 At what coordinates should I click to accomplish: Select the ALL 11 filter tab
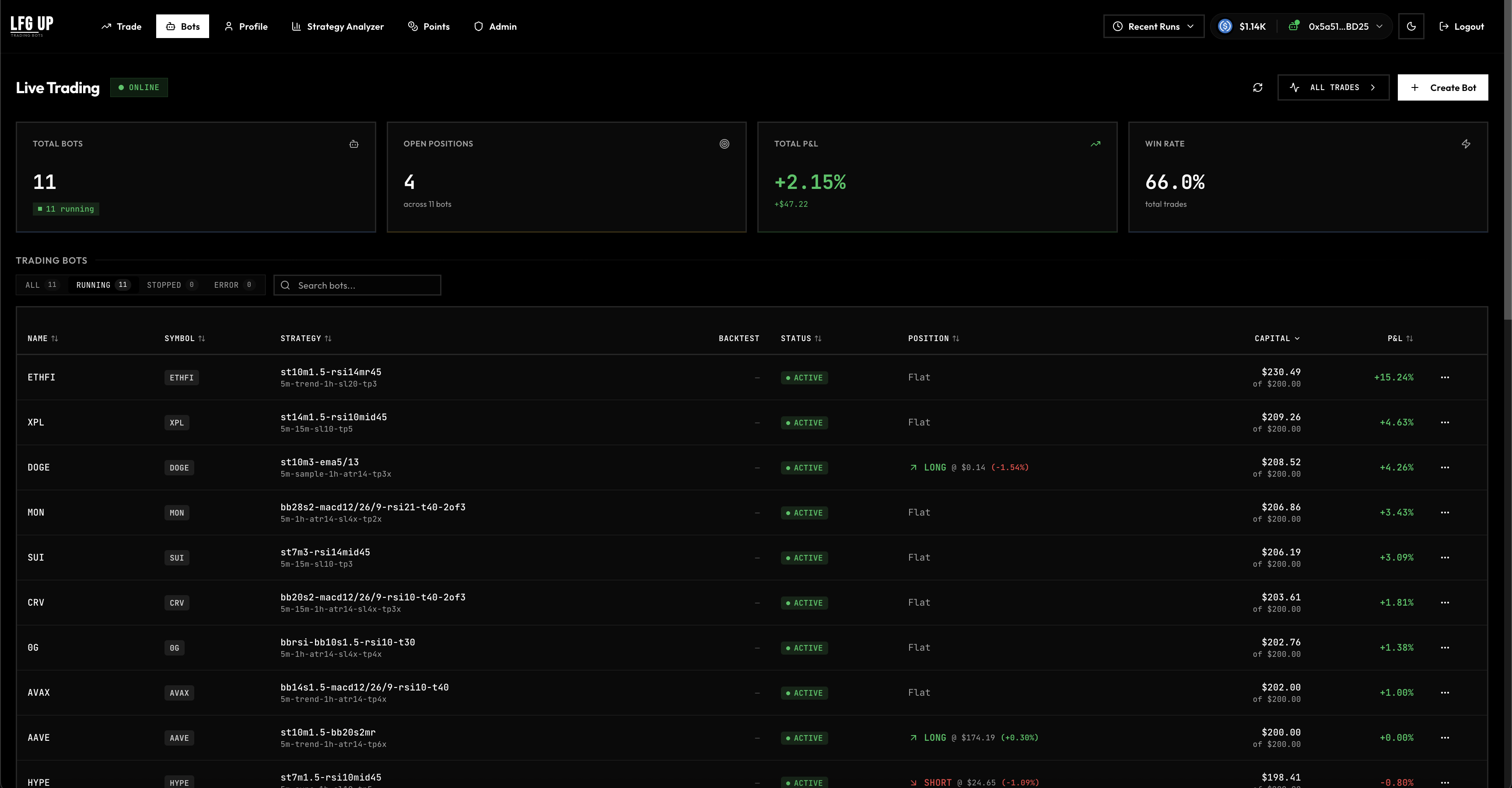[x=42, y=285]
